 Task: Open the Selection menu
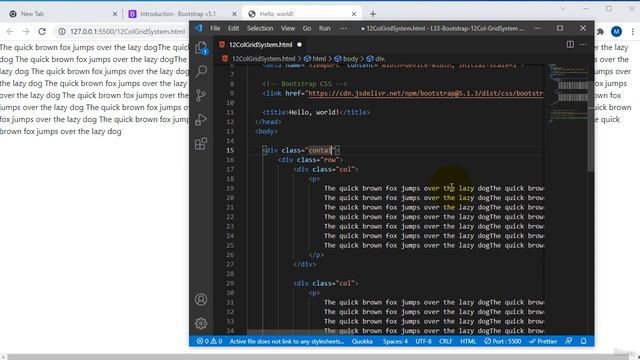click(260, 28)
